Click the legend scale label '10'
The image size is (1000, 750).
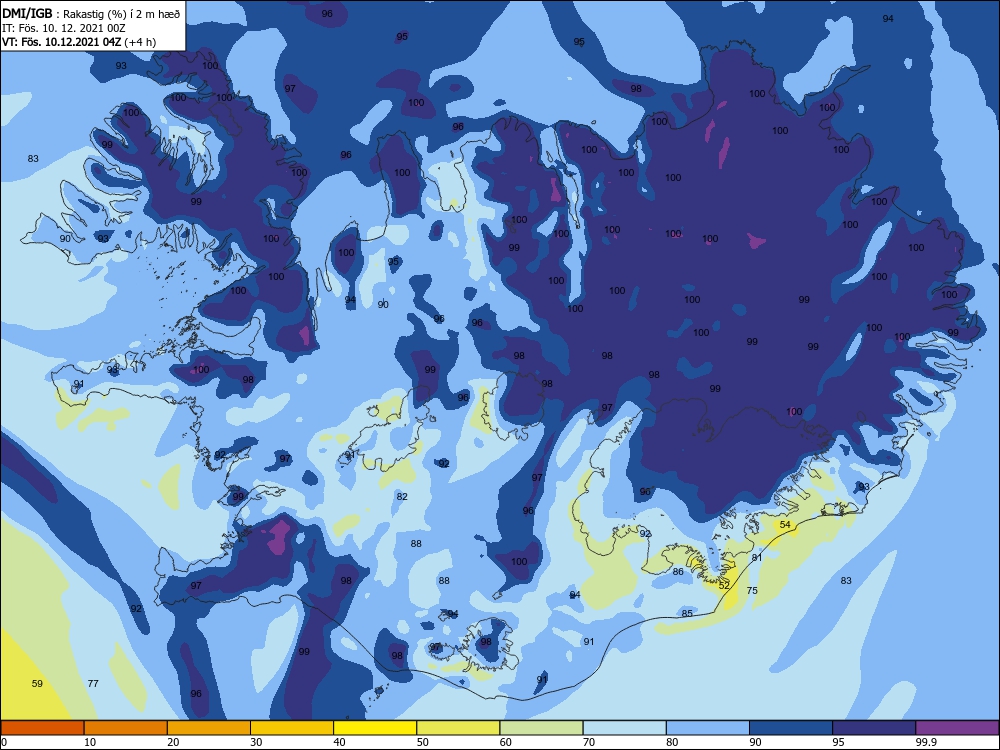[90, 742]
